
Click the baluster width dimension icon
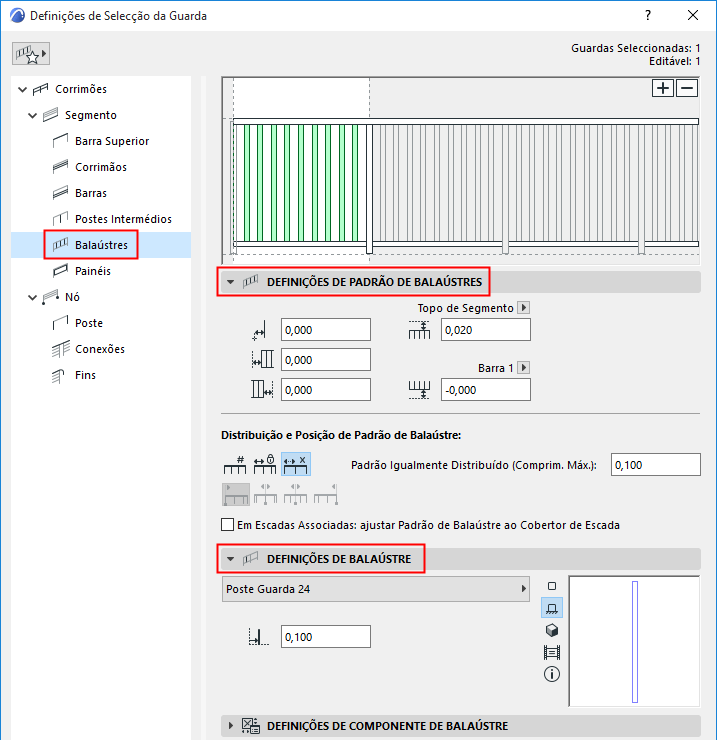259,637
